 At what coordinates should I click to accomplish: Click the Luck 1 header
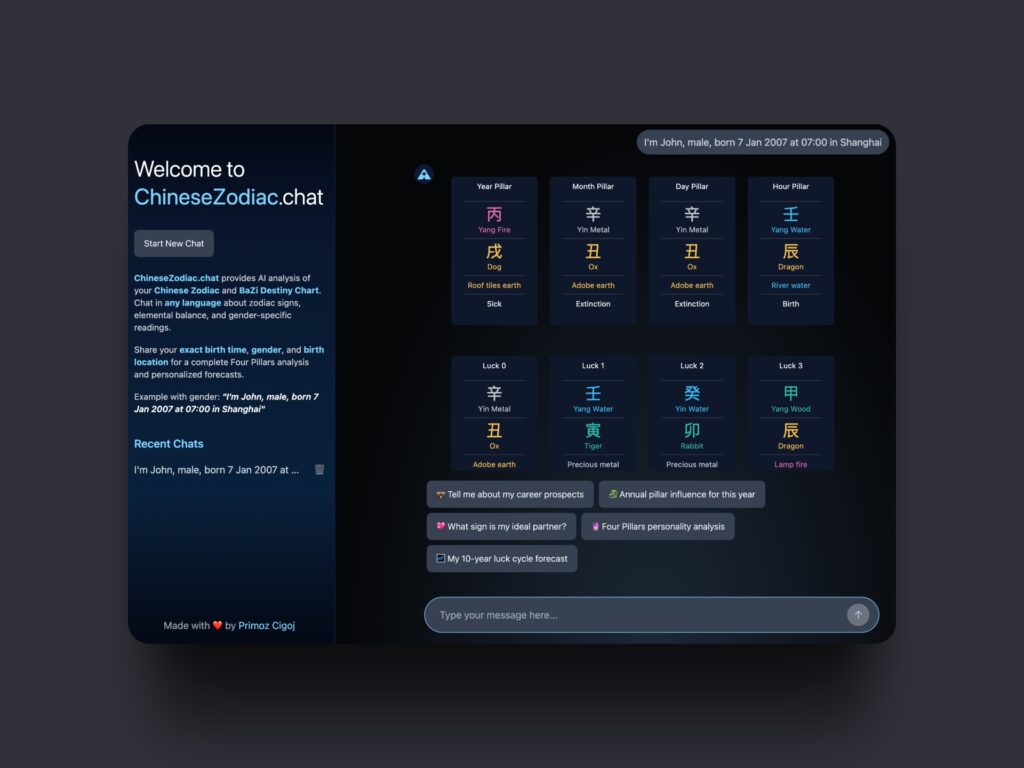pyautogui.click(x=593, y=366)
